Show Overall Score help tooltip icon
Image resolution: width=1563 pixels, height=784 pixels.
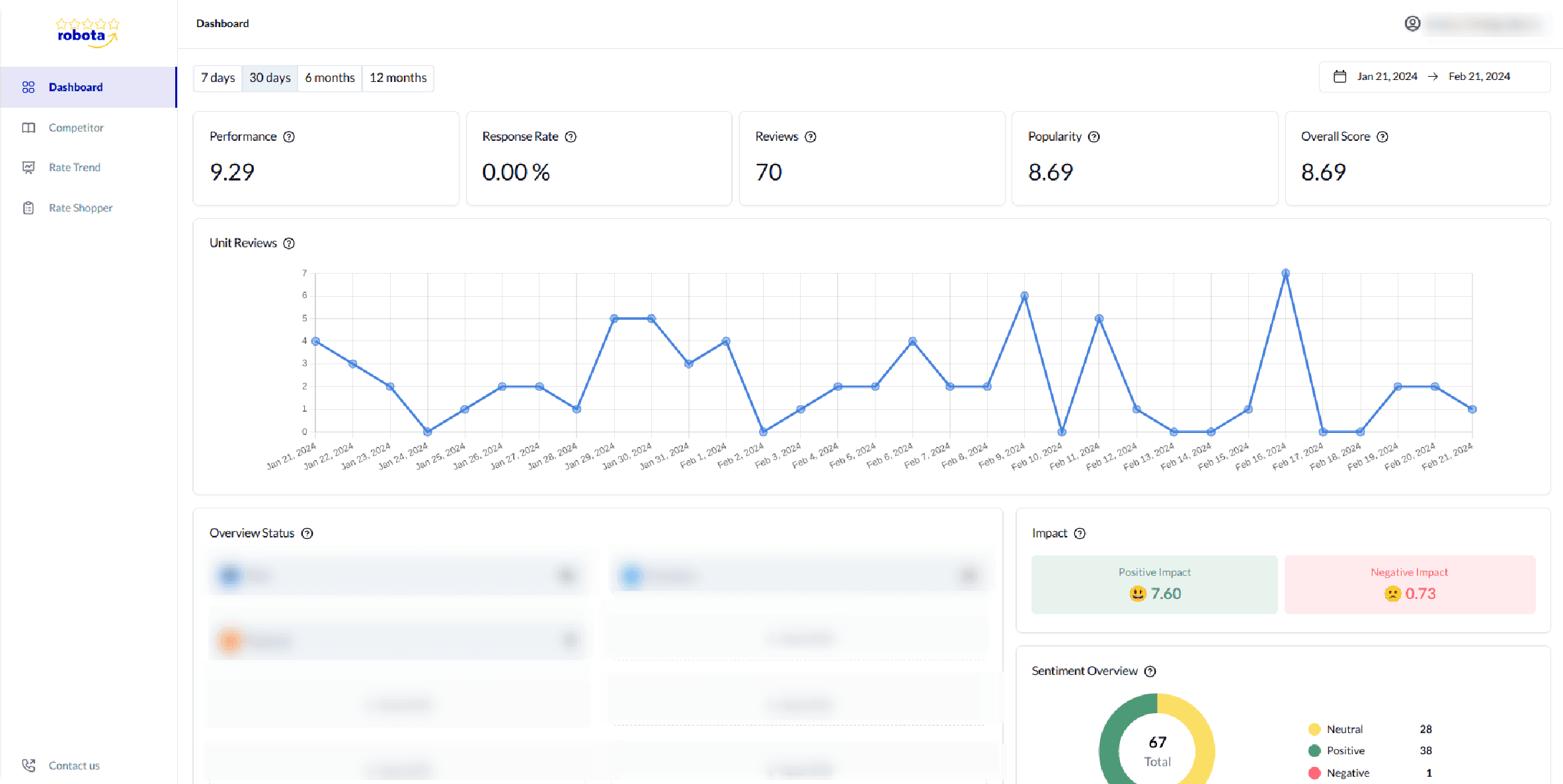click(x=1383, y=137)
